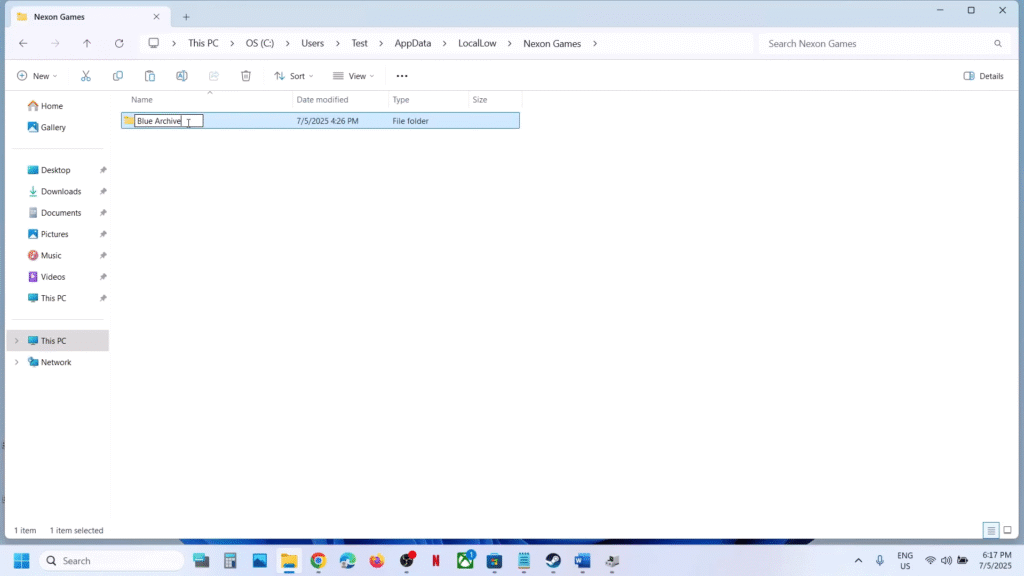Screen dimensions: 1024x576
Task: Click the monitor icon in address bar
Action: pyautogui.click(x=153, y=43)
